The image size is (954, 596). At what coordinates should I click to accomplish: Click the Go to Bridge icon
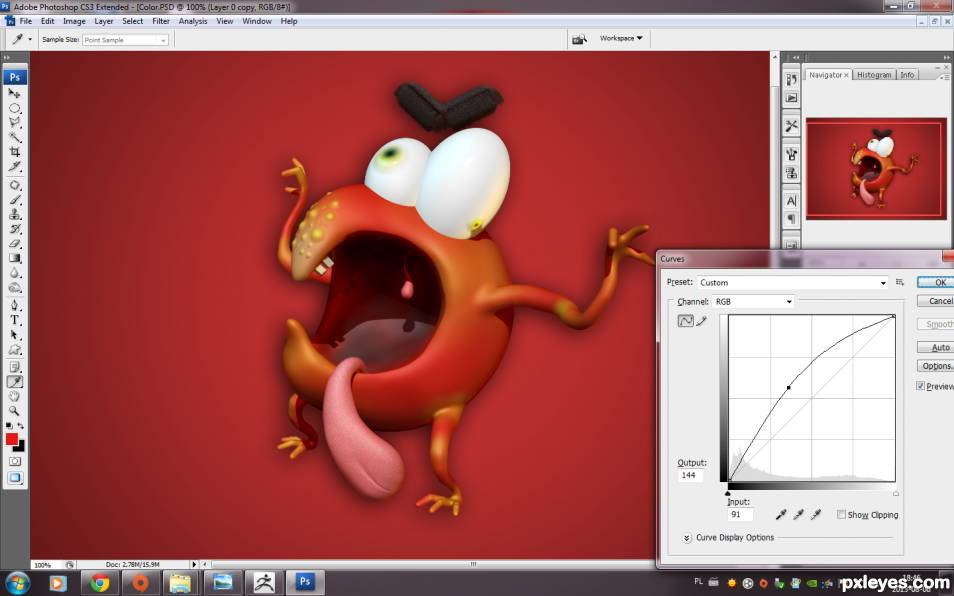[x=579, y=39]
